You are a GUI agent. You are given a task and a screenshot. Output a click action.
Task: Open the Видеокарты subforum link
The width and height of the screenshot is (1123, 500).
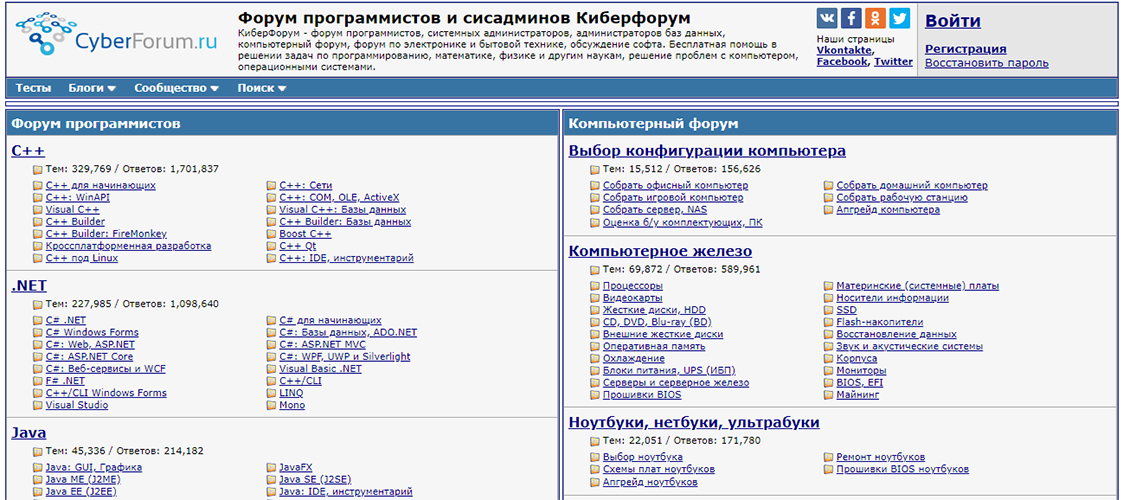[632, 298]
